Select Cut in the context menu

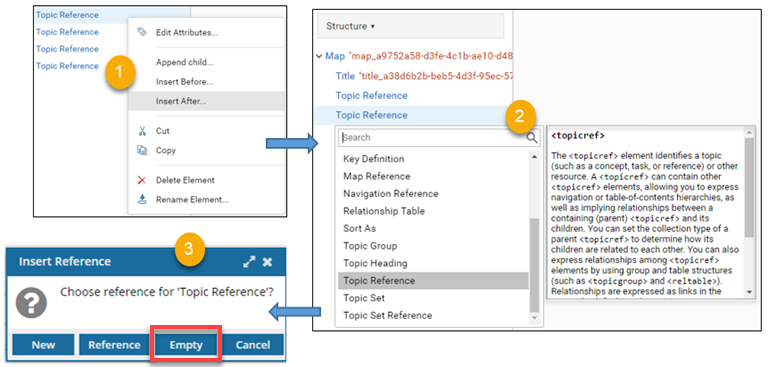(x=163, y=131)
